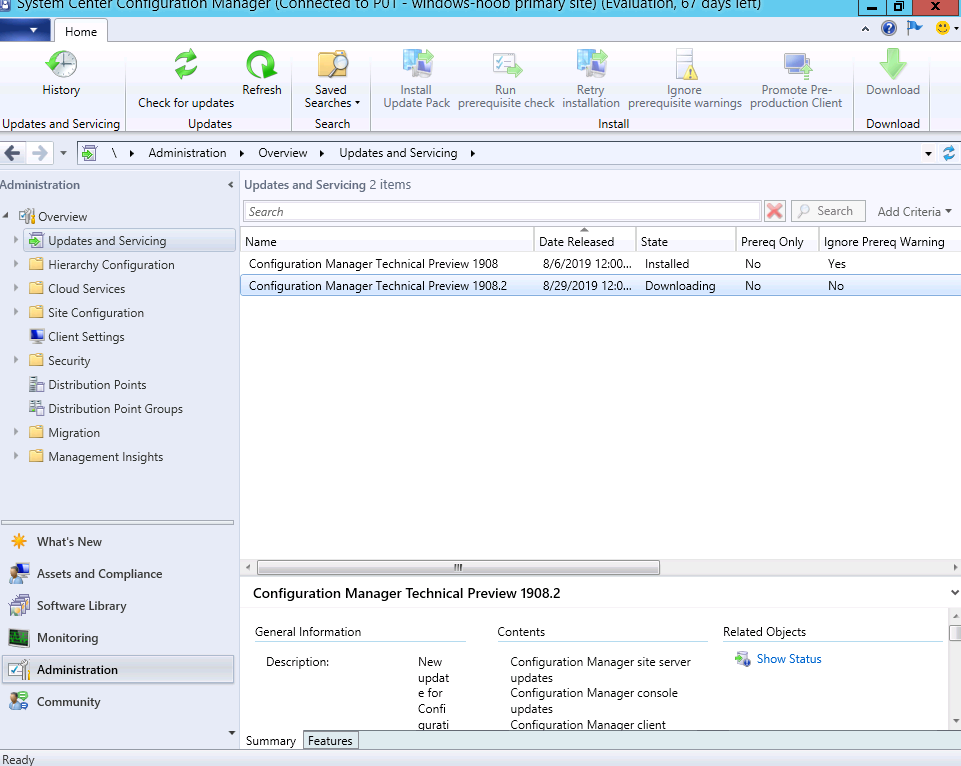Select the Administration workspace
Screen dimensions: 961x766
pos(118,669)
